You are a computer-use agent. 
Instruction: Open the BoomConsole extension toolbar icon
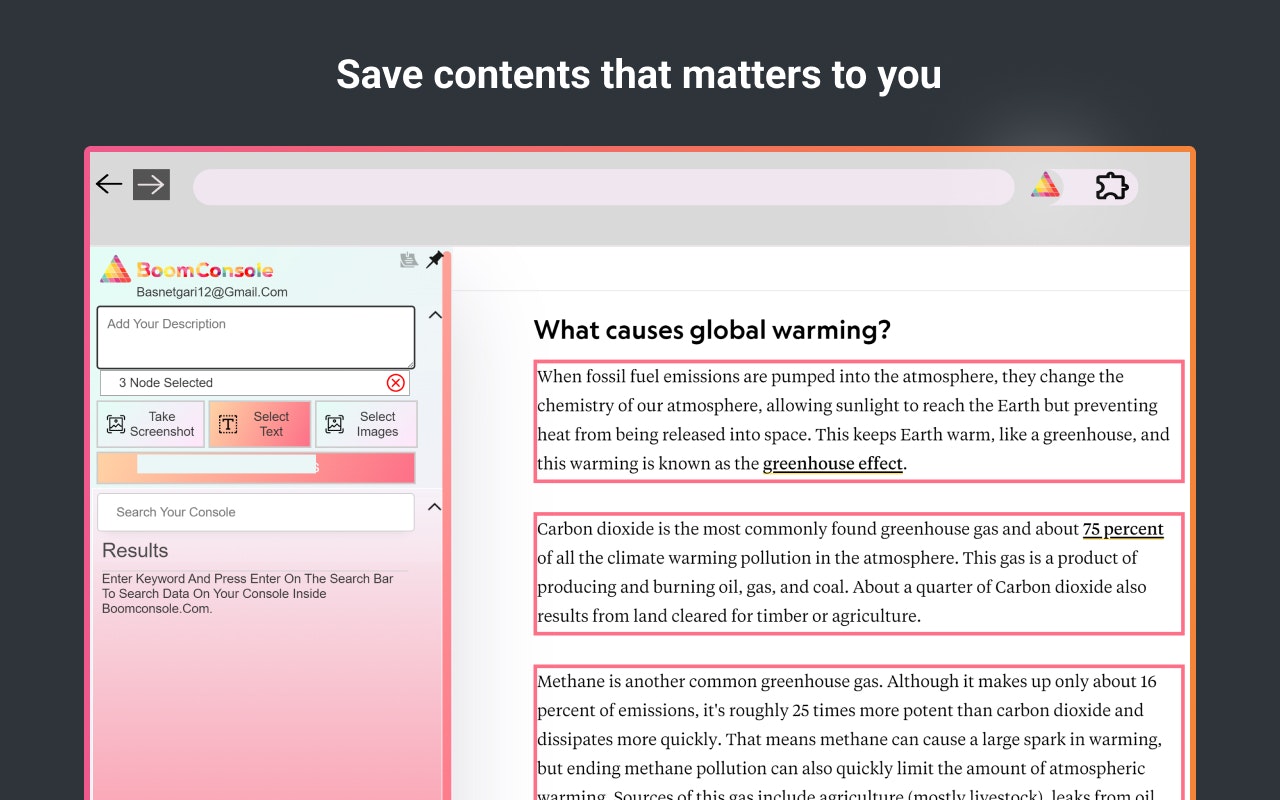tap(1045, 185)
